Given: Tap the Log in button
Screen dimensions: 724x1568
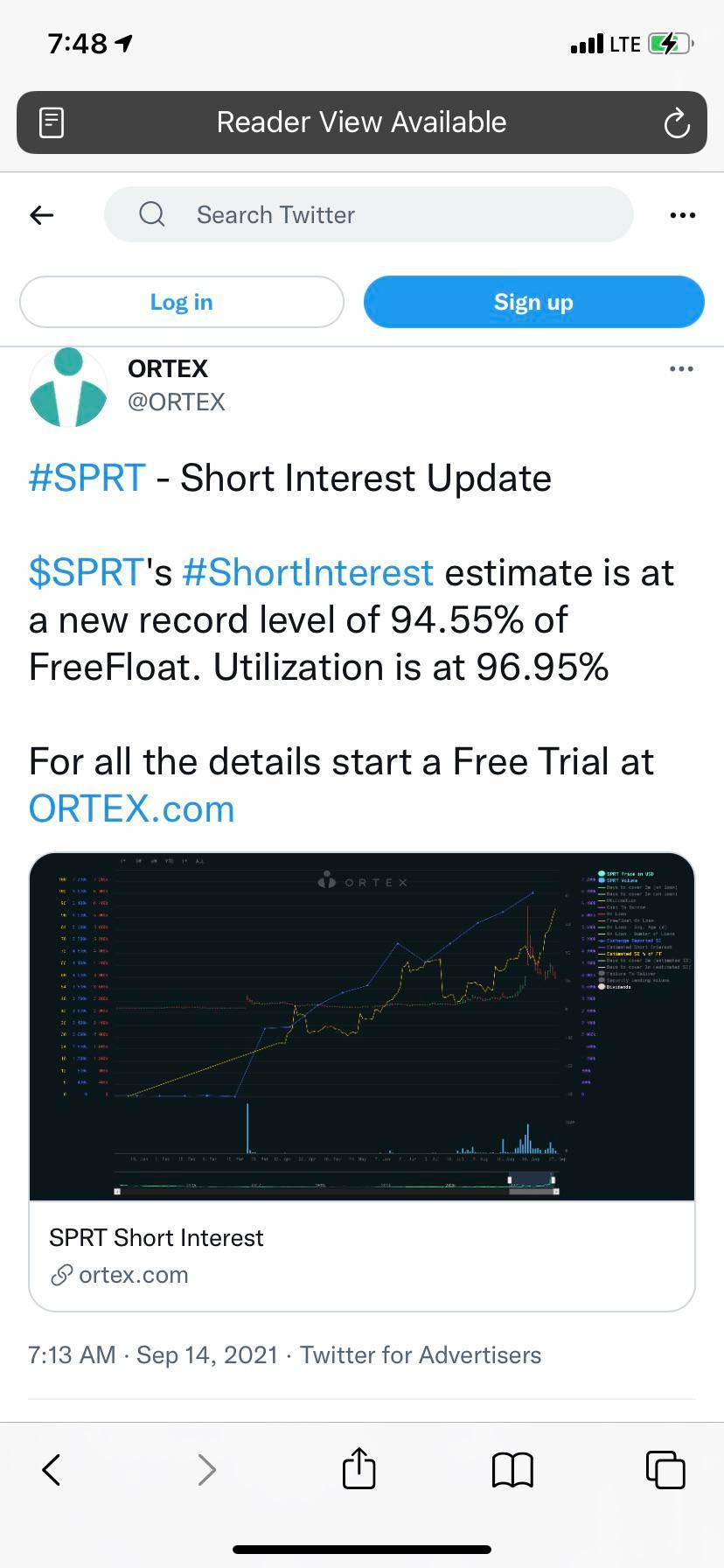Looking at the screenshot, I should pos(181,301).
